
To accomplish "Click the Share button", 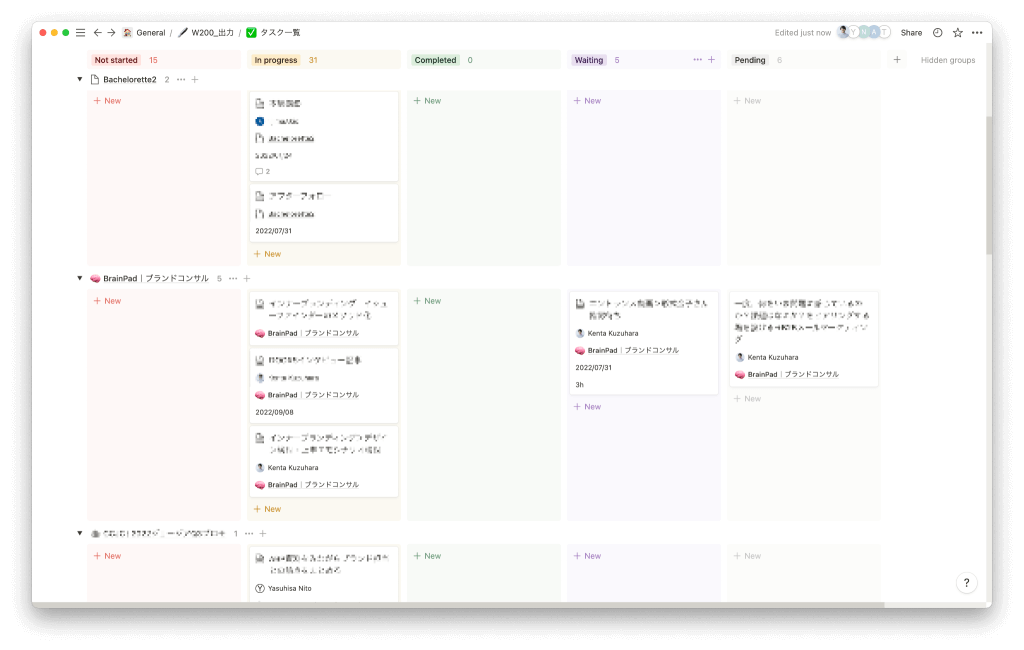I will coord(911,33).
